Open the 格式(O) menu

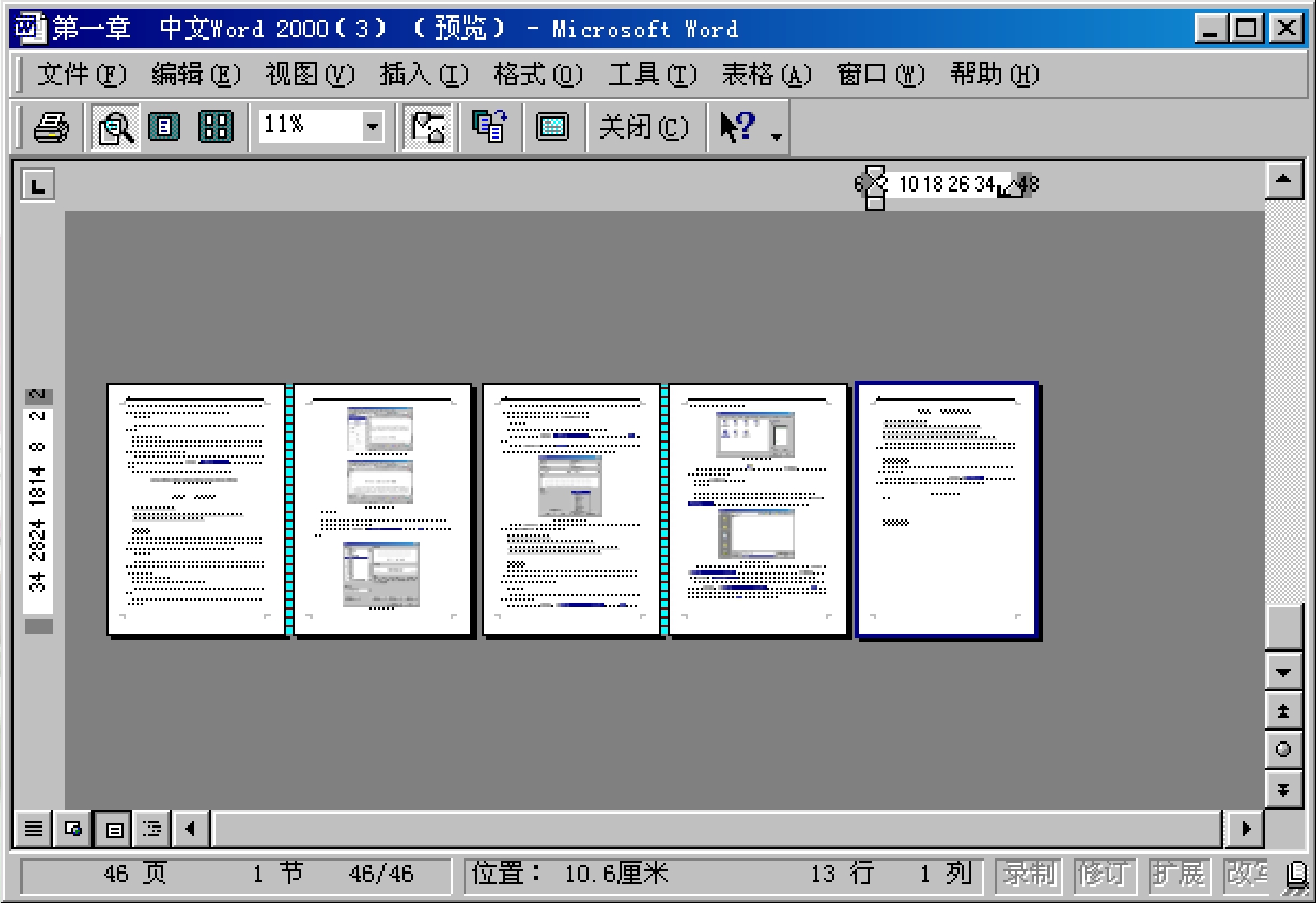[538, 74]
